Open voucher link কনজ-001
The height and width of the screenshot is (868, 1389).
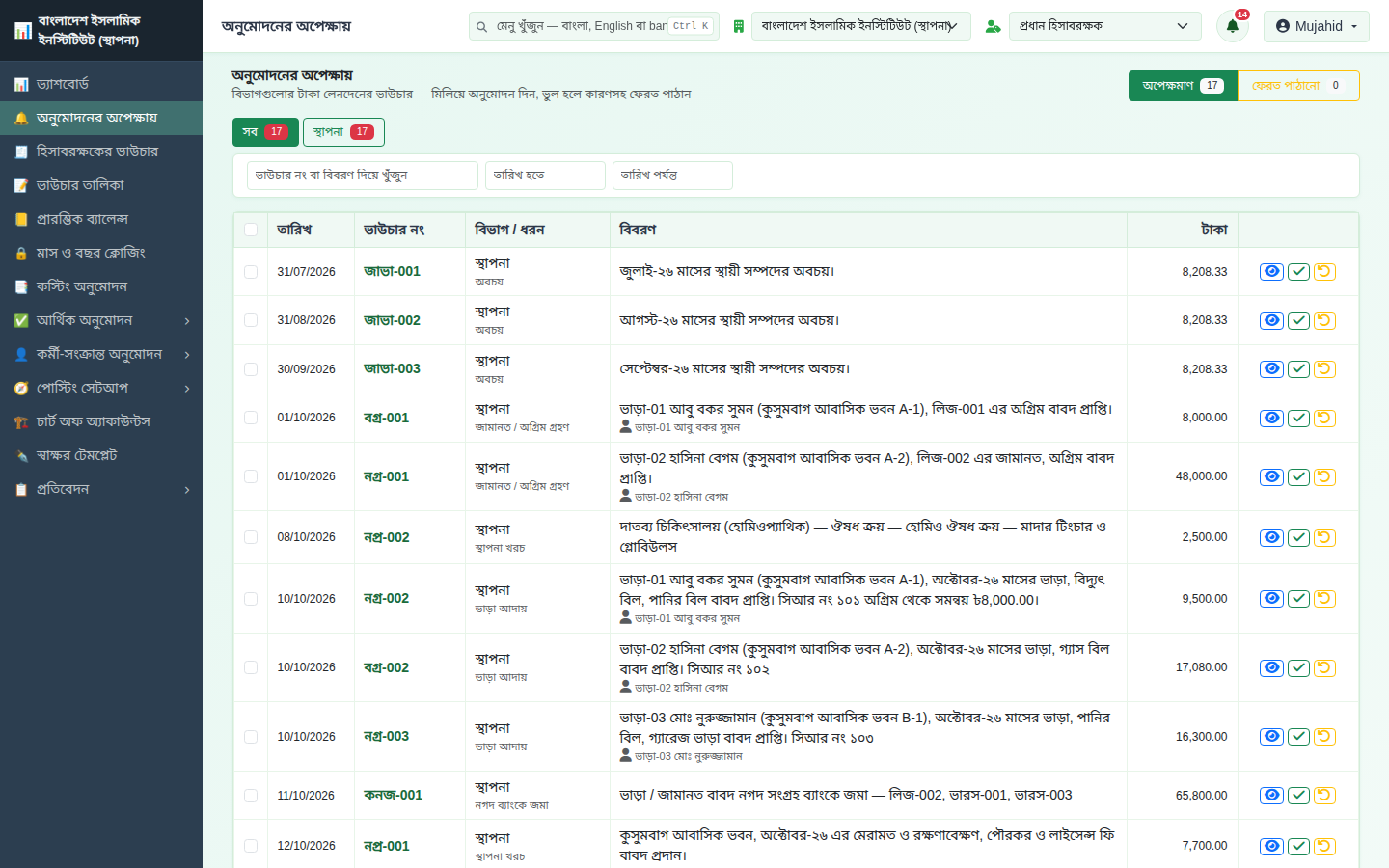[393, 795]
